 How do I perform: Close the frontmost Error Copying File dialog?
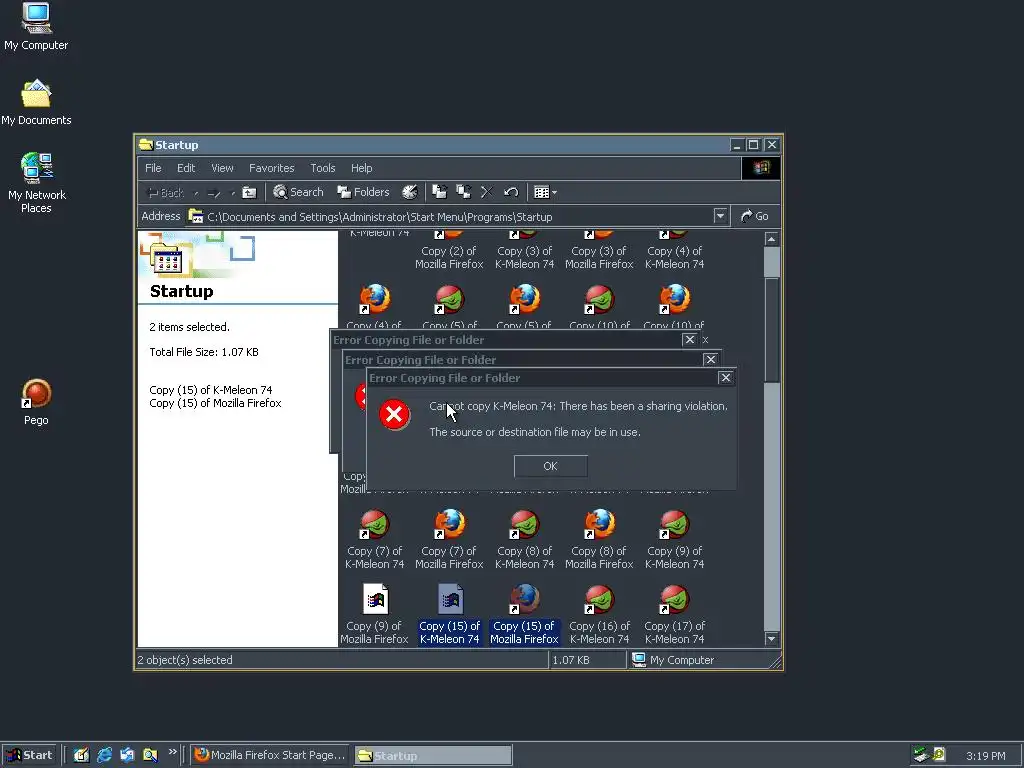[x=725, y=377]
